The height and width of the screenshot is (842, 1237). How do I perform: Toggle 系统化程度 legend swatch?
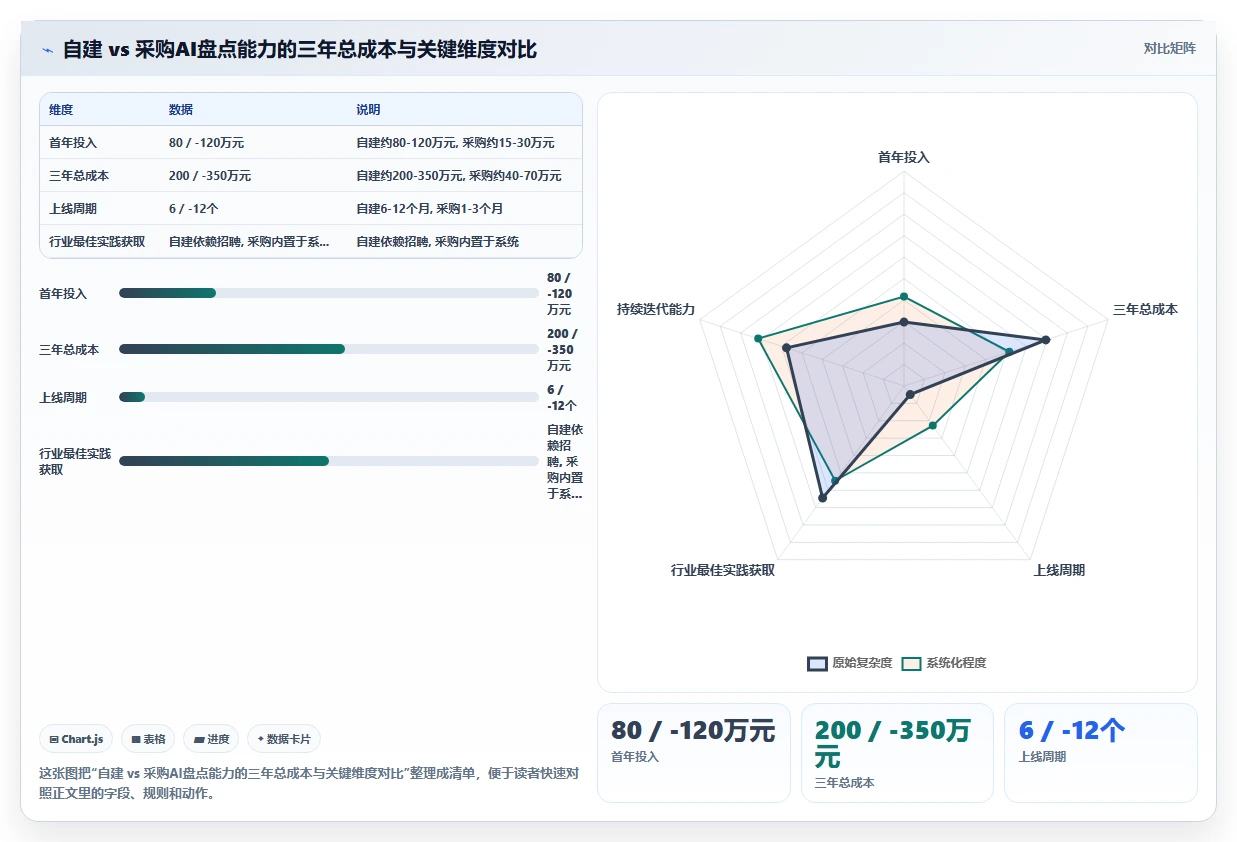(x=911, y=663)
